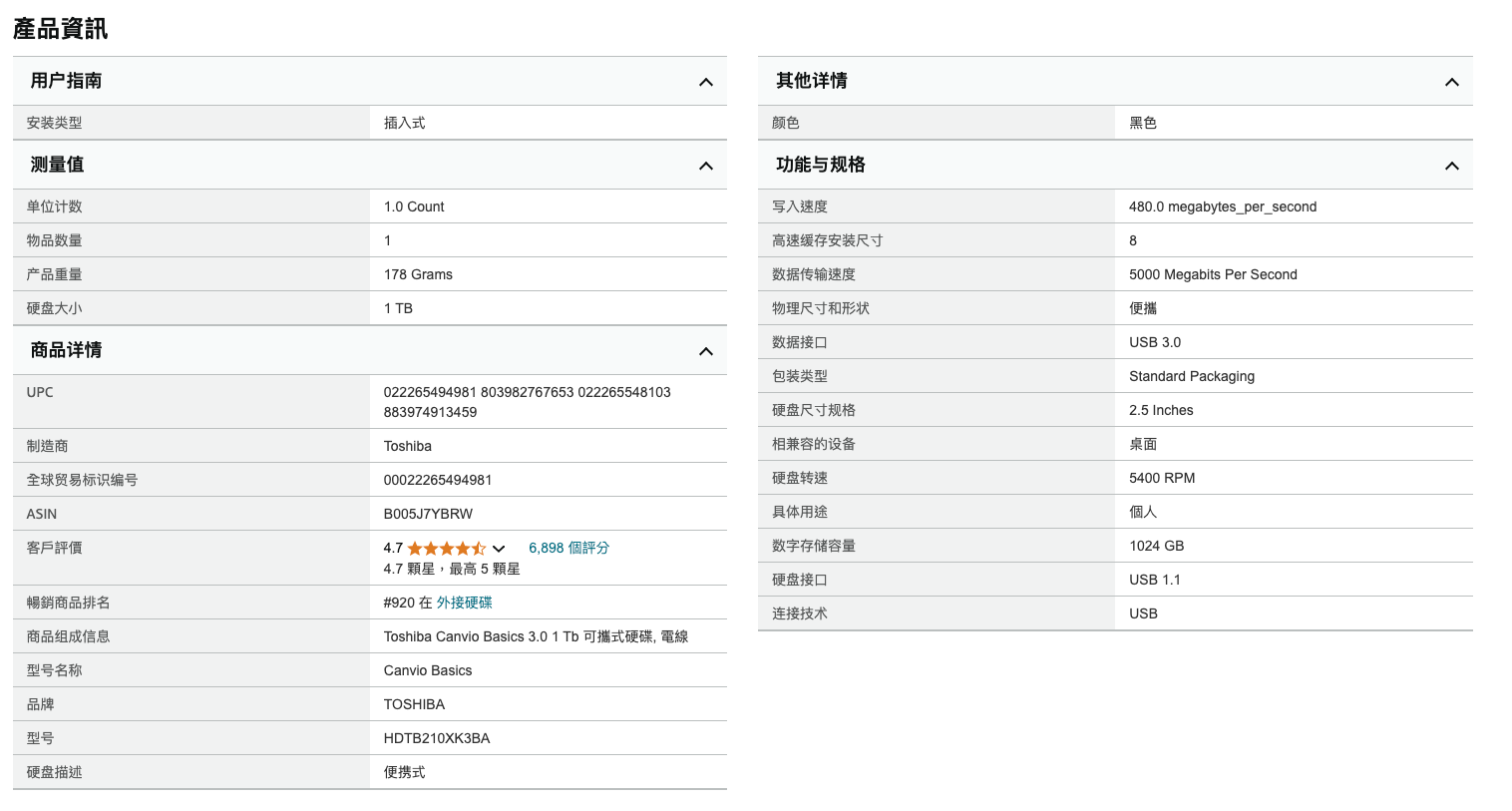
Task: Open the 6,898 個評分 reviews link
Action: click(568, 548)
